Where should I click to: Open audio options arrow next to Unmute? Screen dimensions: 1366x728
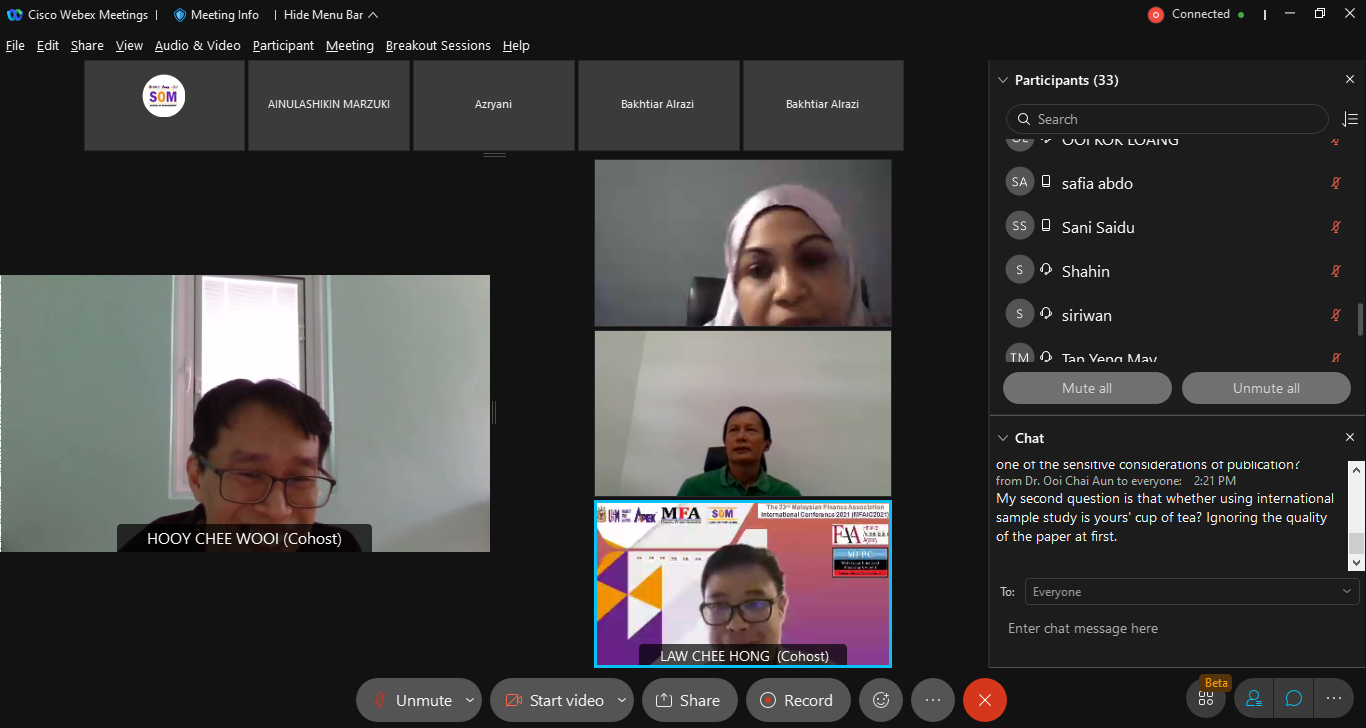click(x=470, y=700)
